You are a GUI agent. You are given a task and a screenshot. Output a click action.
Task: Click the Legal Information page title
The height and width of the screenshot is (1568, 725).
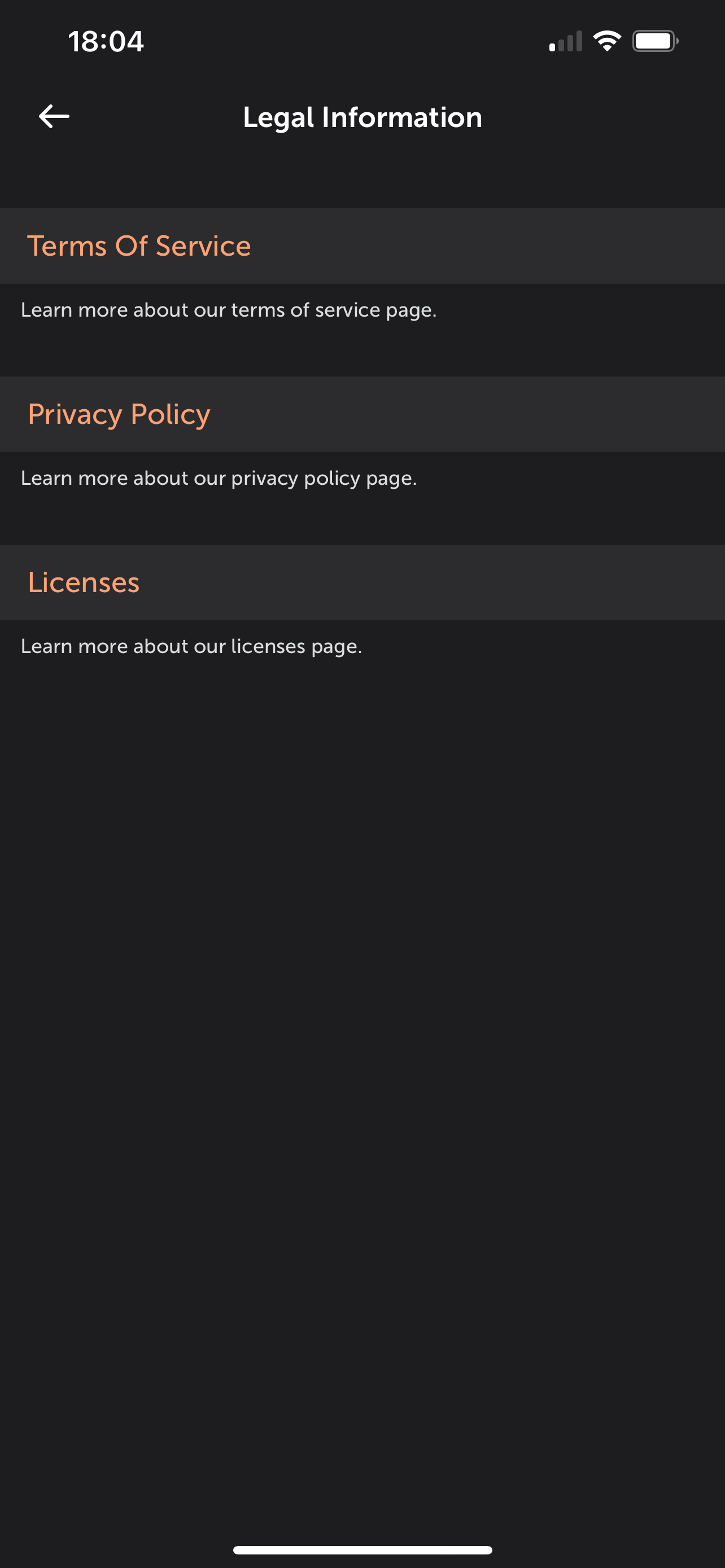coord(362,117)
